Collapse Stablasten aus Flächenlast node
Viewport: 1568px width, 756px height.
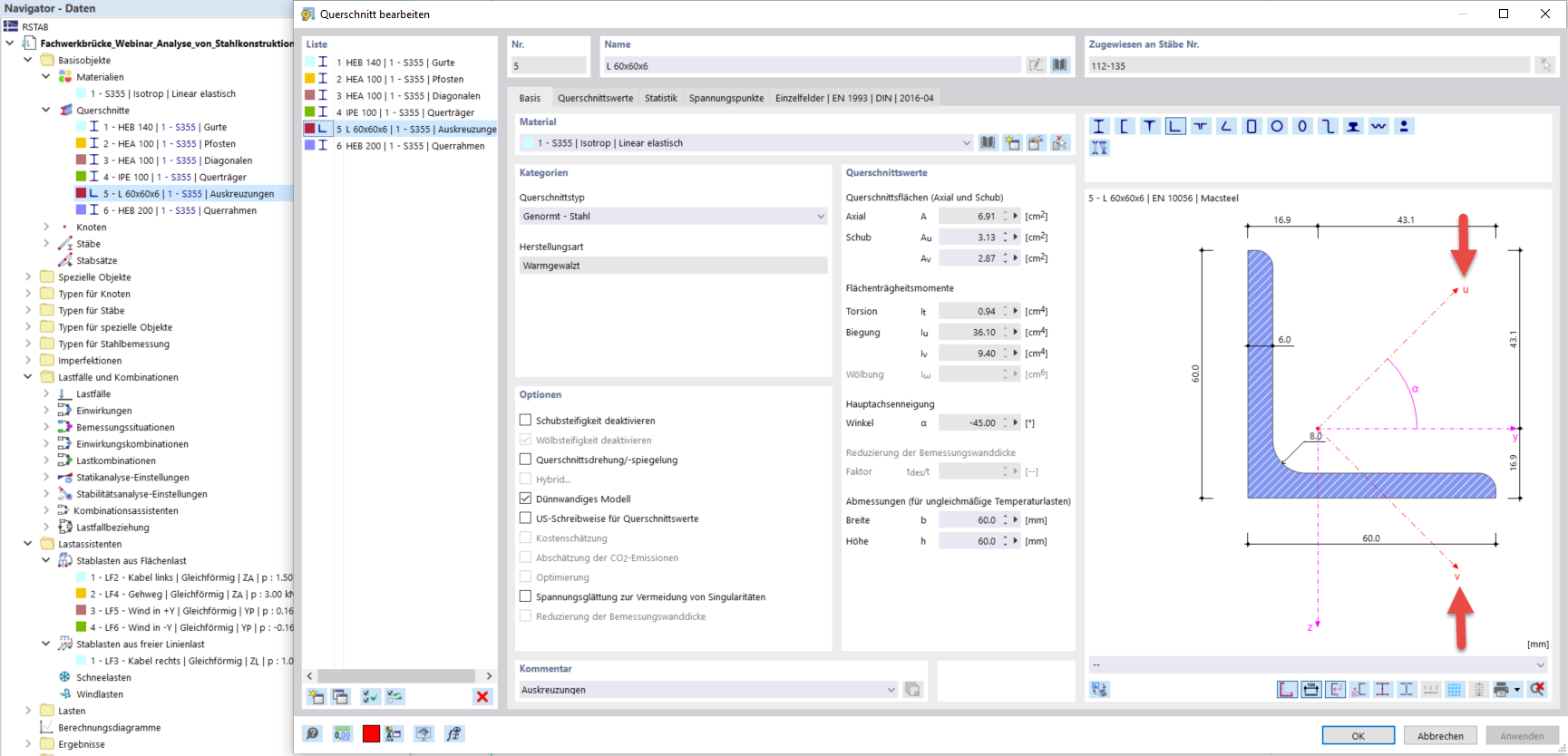46,561
